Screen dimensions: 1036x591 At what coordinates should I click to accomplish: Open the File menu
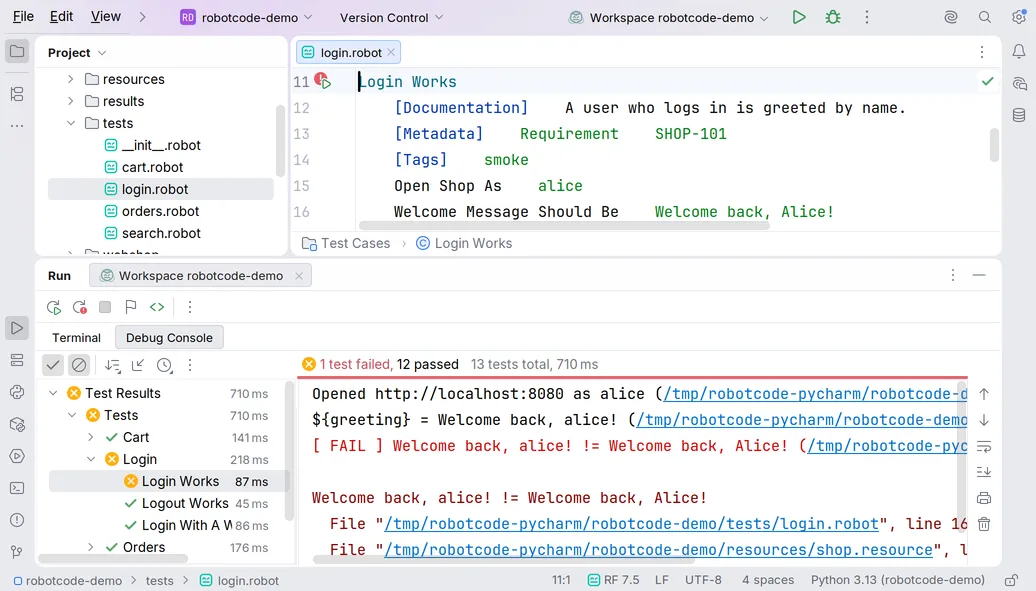[x=23, y=17]
